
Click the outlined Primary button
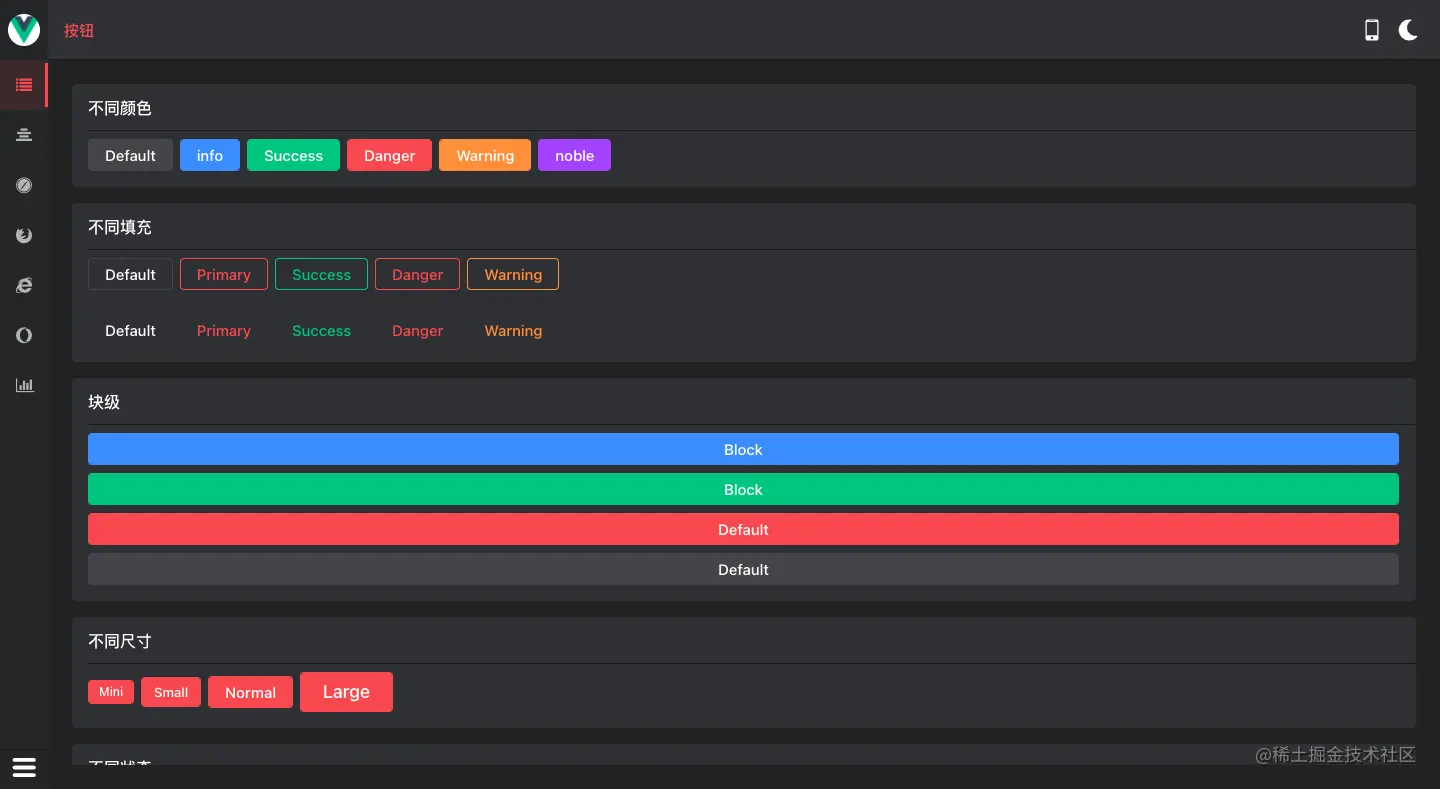click(x=224, y=274)
